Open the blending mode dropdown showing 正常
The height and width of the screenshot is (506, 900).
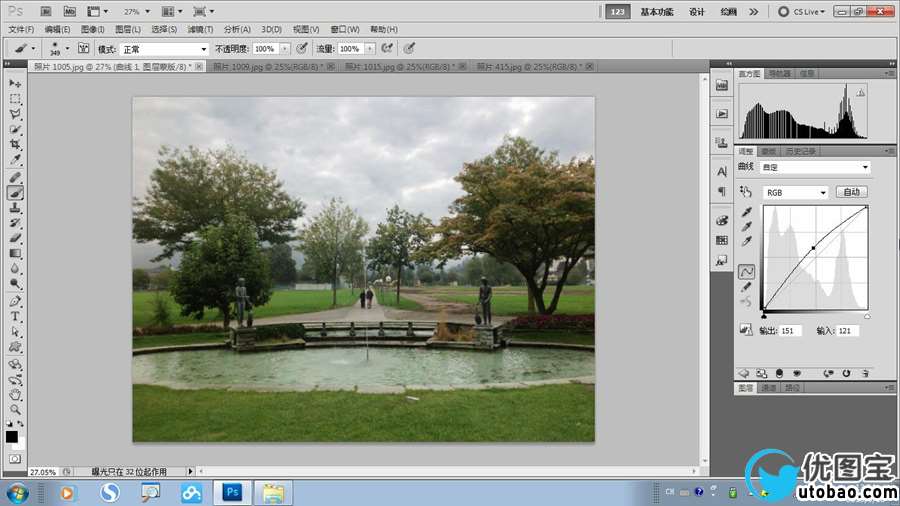pos(164,49)
